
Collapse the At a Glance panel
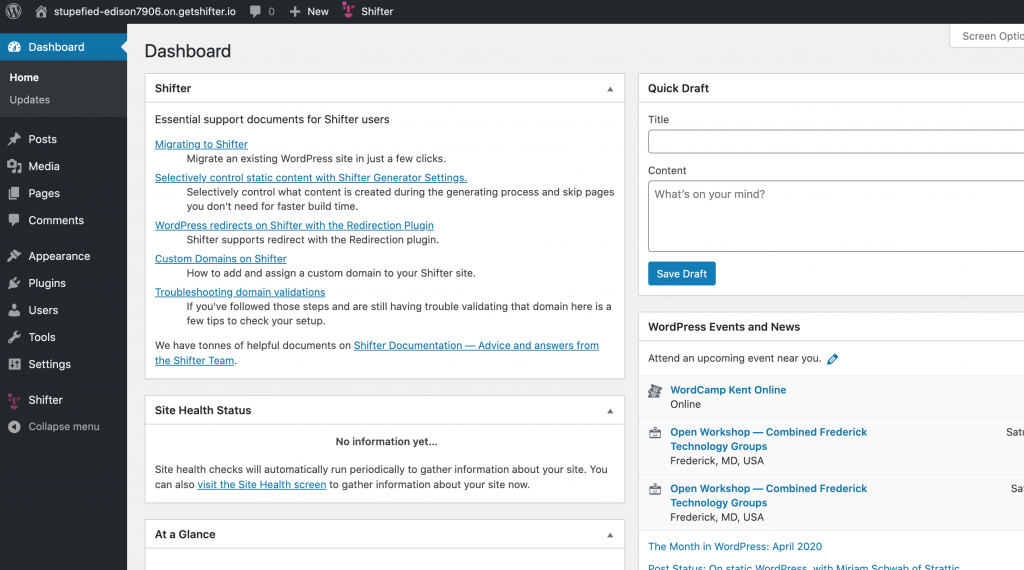(x=610, y=535)
